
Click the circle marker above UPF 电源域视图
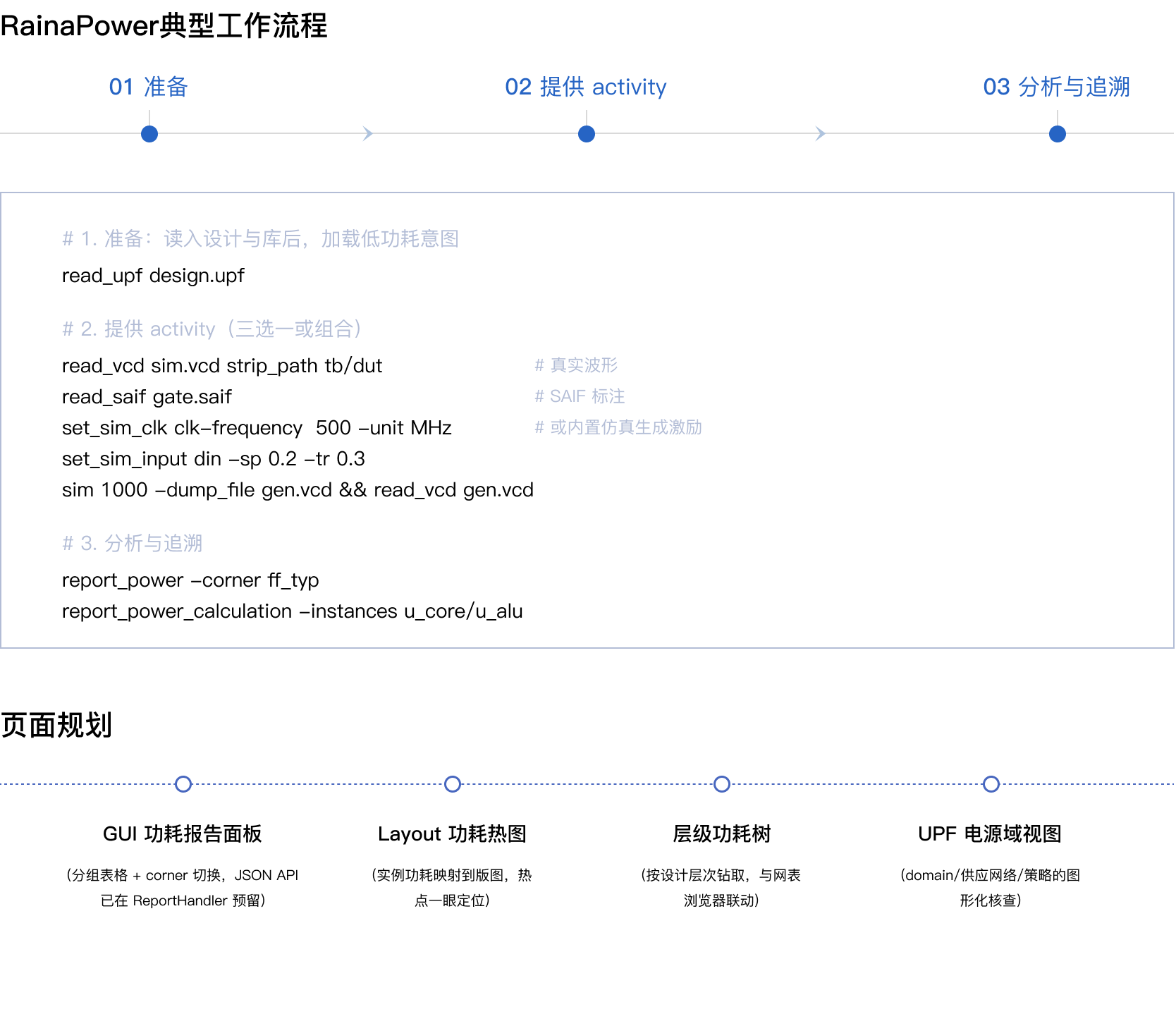pyautogui.click(x=991, y=784)
